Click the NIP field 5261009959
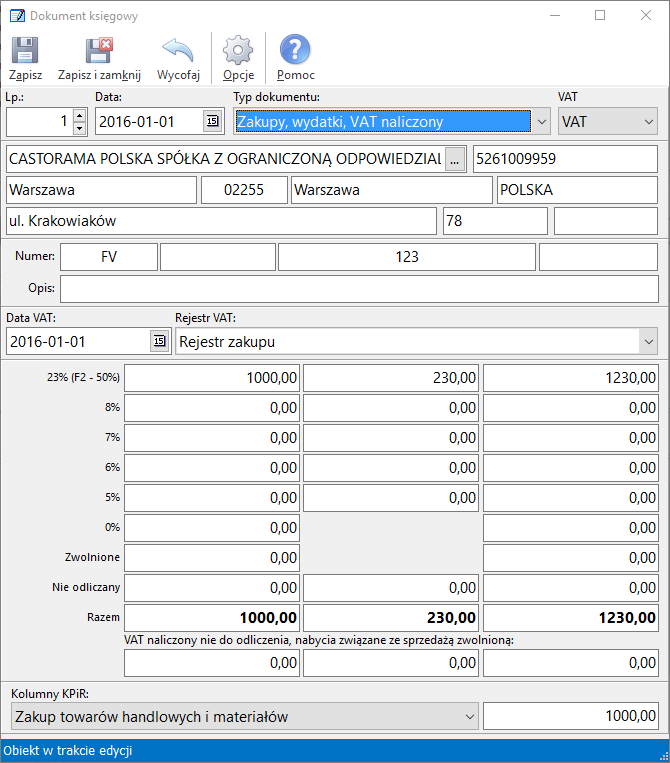This screenshot has width=670, height=763. 564,159
